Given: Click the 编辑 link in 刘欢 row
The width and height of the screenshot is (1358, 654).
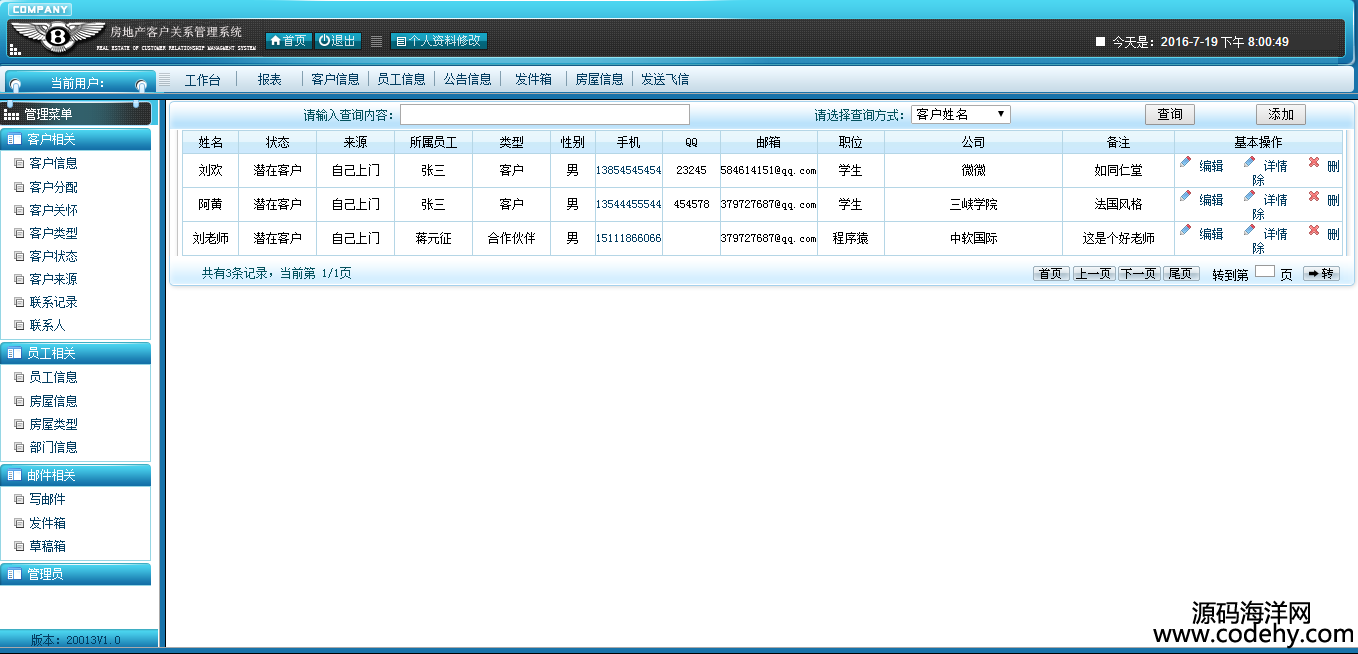Looking at the screenshot, I should coord(1211,166).
